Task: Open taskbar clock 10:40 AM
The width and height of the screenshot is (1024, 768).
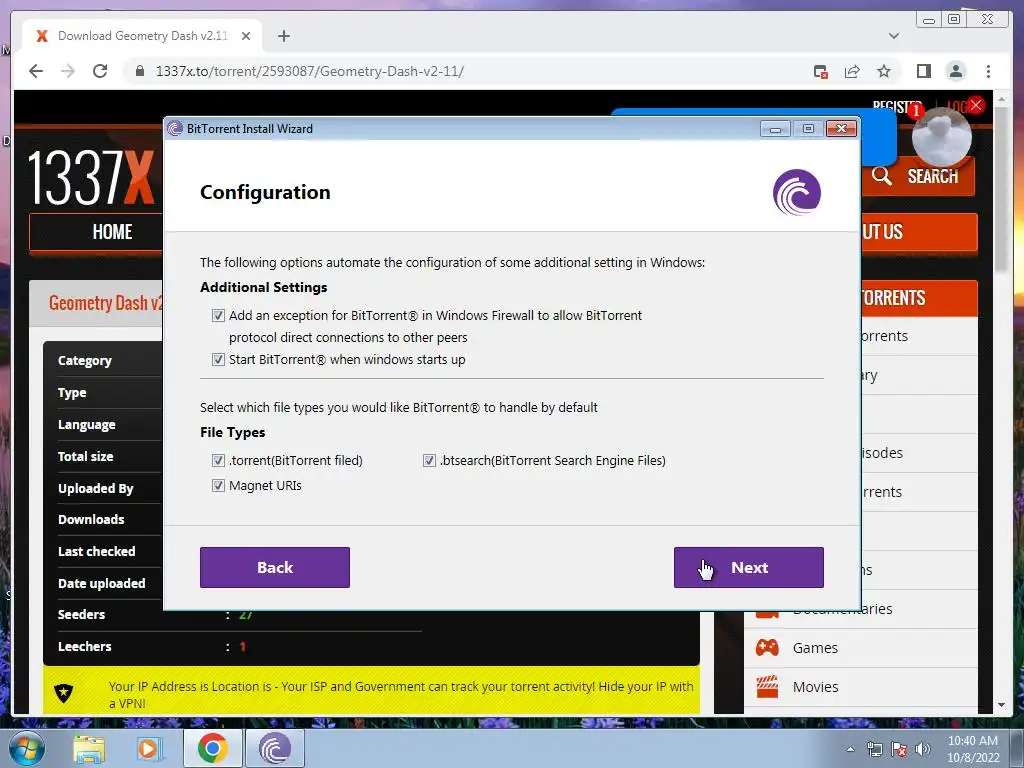Action: click(973, 748)
